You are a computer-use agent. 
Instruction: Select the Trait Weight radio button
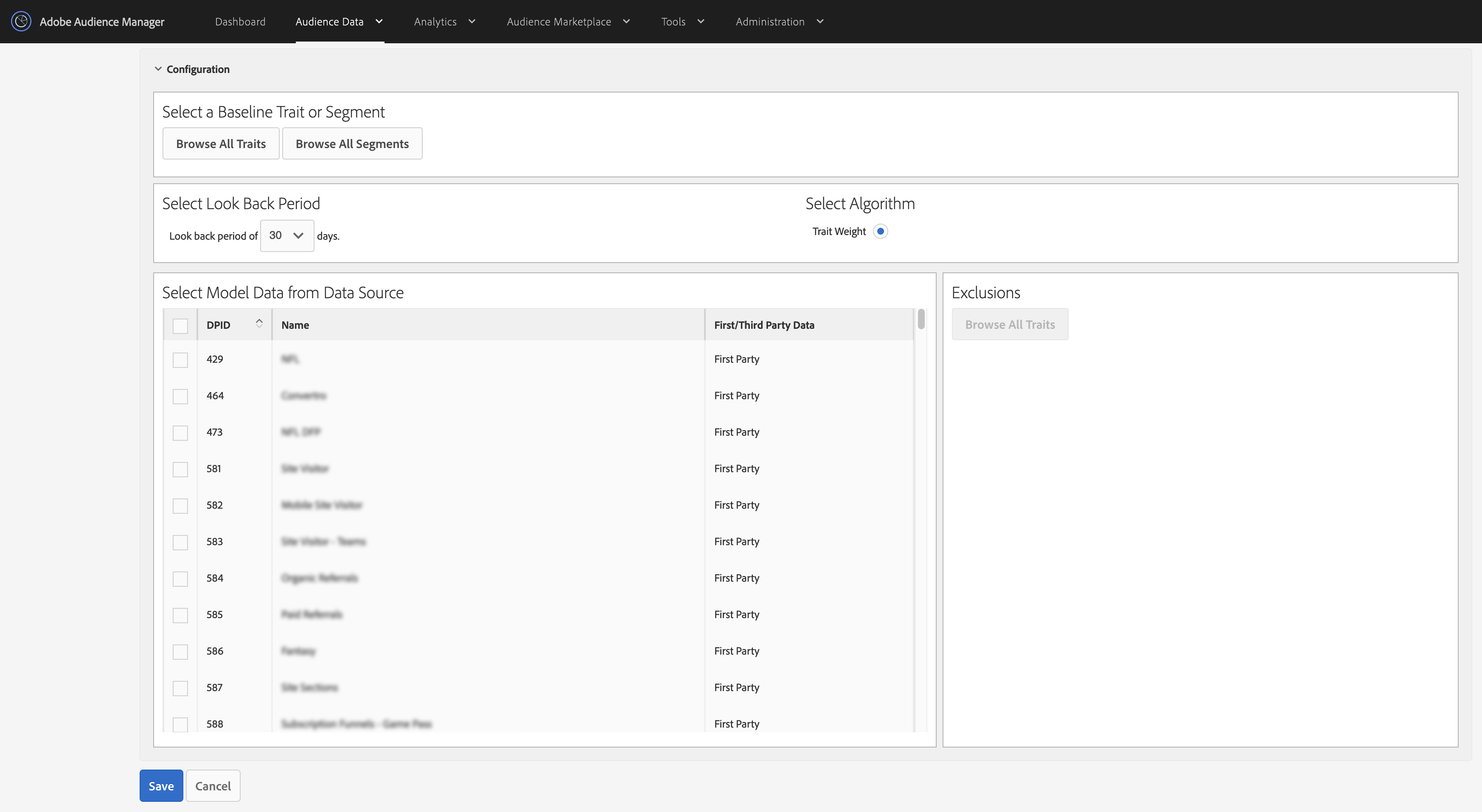(880, 231)
